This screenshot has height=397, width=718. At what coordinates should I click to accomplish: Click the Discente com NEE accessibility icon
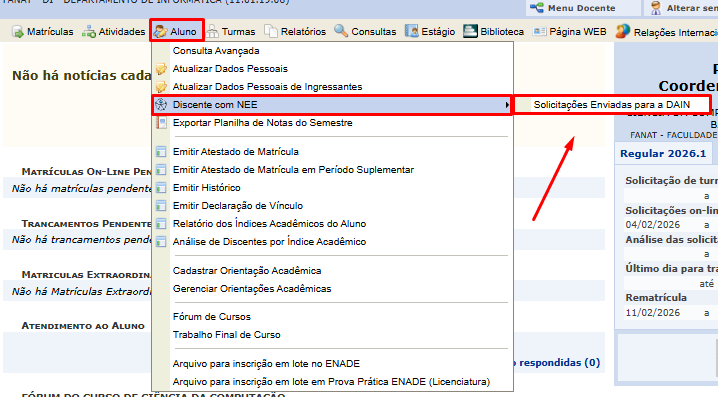(x=161, y=105)
